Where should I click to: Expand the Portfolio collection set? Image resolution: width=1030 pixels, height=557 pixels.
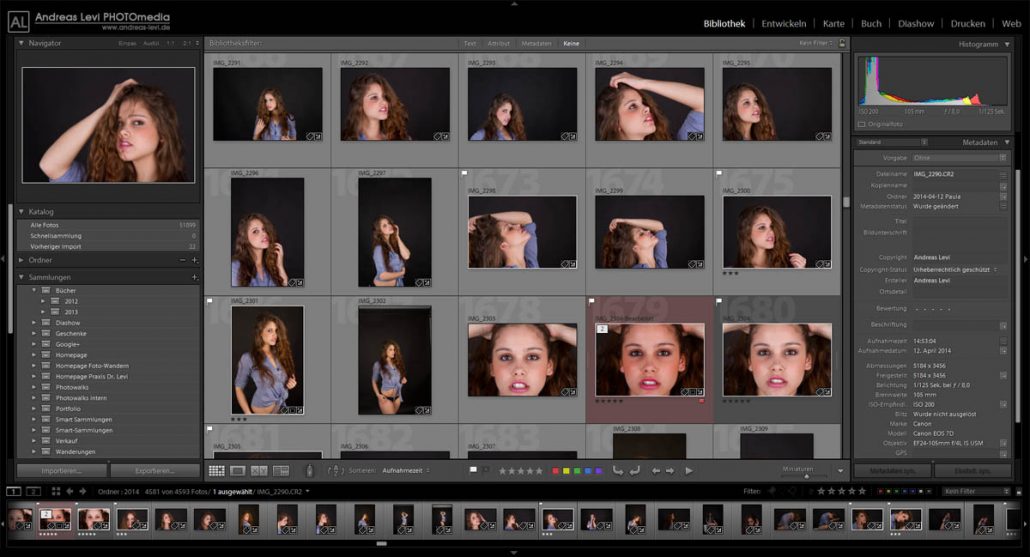click(x=34, y=409)
